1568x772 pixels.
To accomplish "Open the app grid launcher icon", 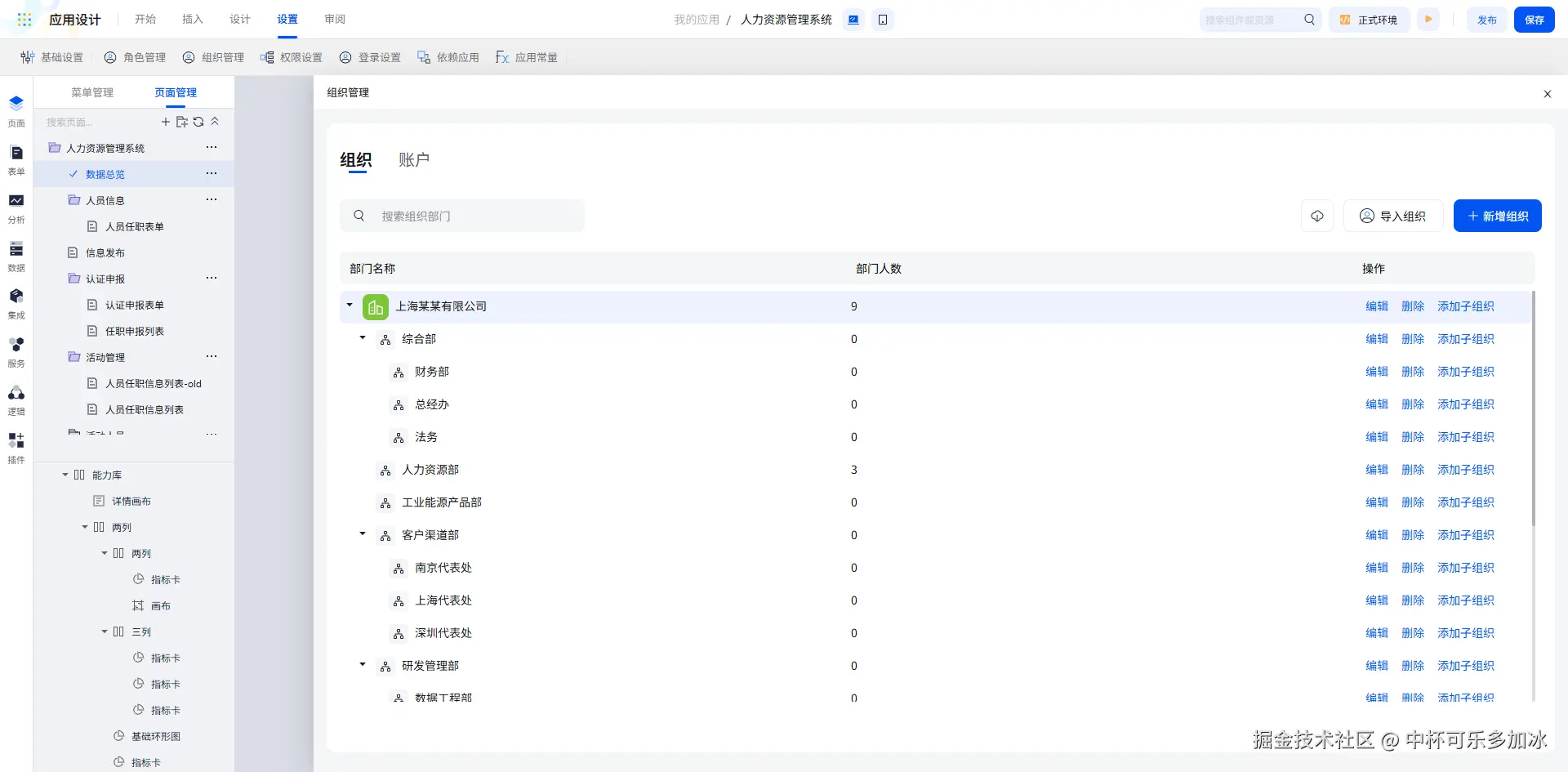I will [x=24, y=20].
